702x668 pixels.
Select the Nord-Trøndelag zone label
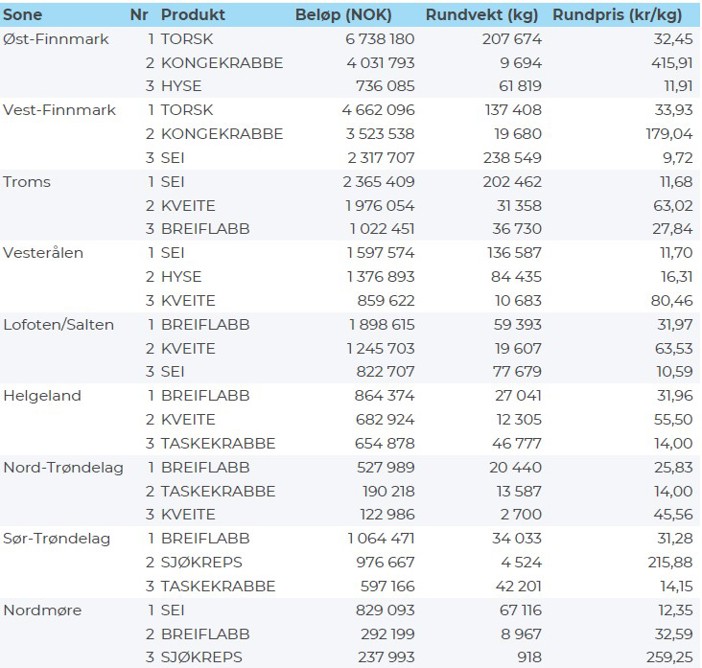[63, 467]
